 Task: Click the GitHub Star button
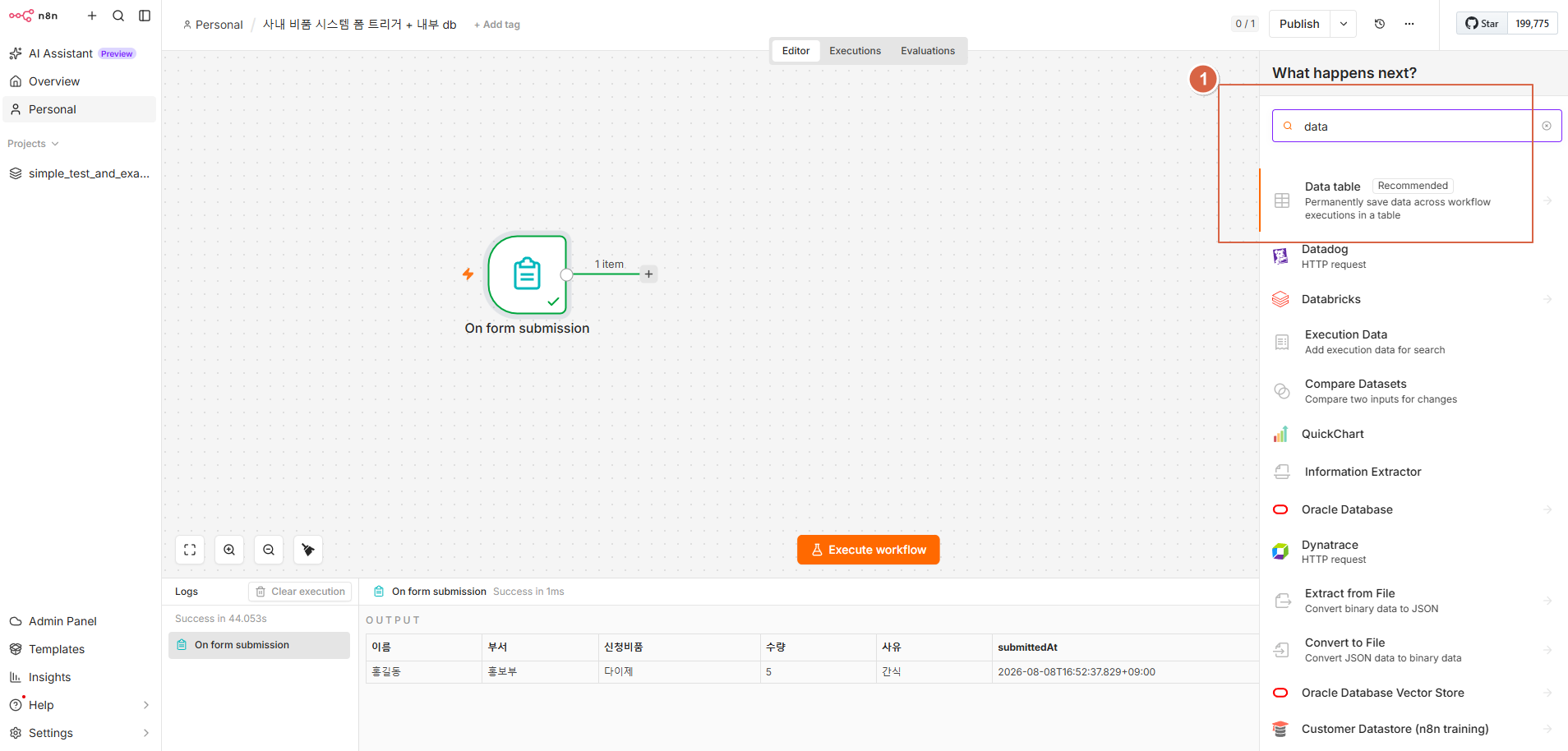(x=1483, y=23)
